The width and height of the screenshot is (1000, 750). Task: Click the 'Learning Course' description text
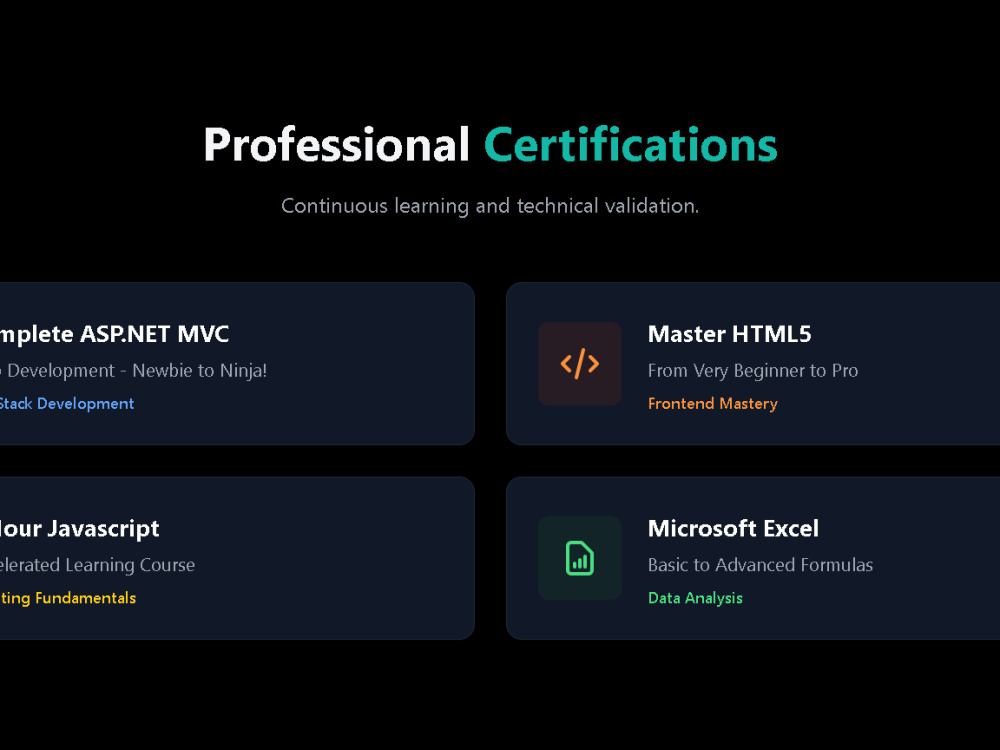130,565
